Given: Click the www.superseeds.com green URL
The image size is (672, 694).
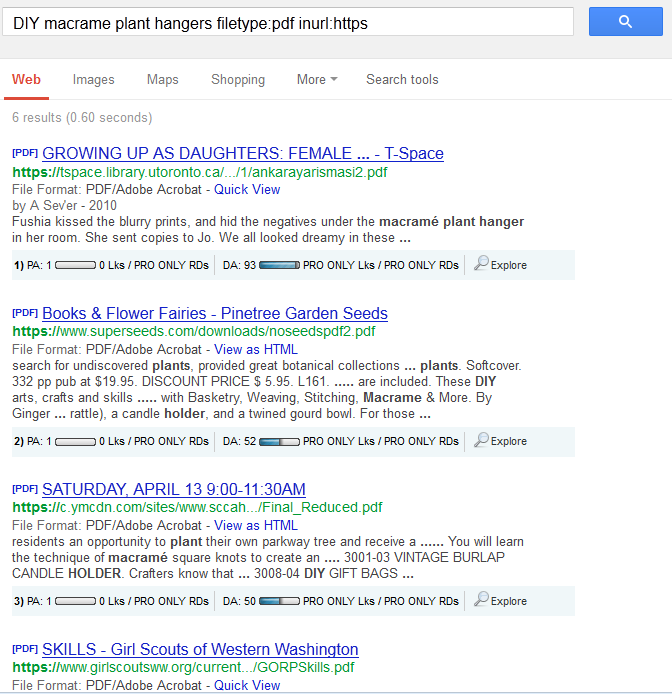Looking at the screenshot, I should tap(194, 332).
